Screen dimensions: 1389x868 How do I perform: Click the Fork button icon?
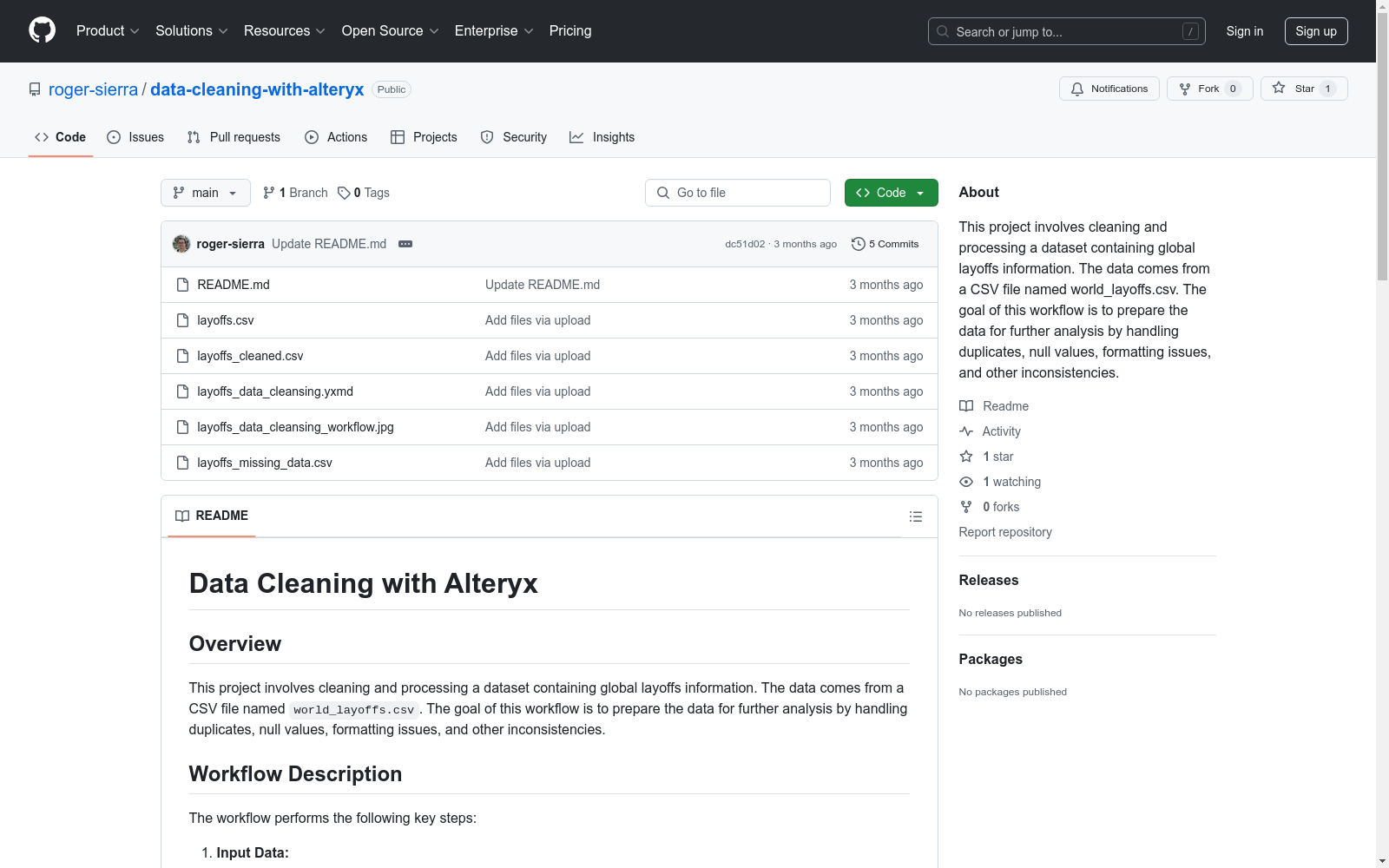[1185, 89]
